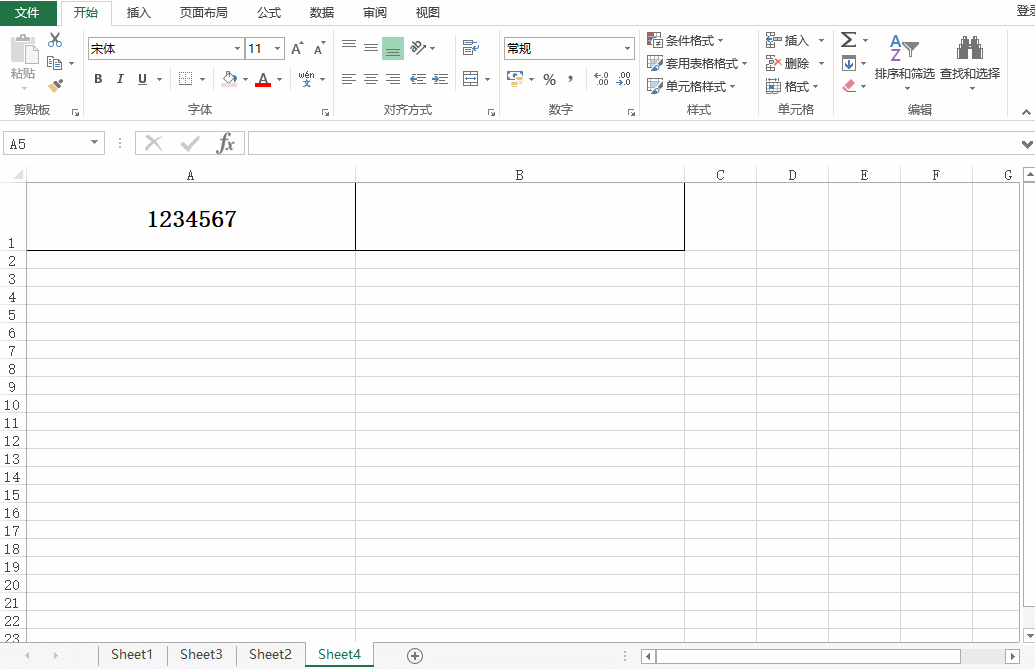Click the red font color swatch

pos(264,86)
